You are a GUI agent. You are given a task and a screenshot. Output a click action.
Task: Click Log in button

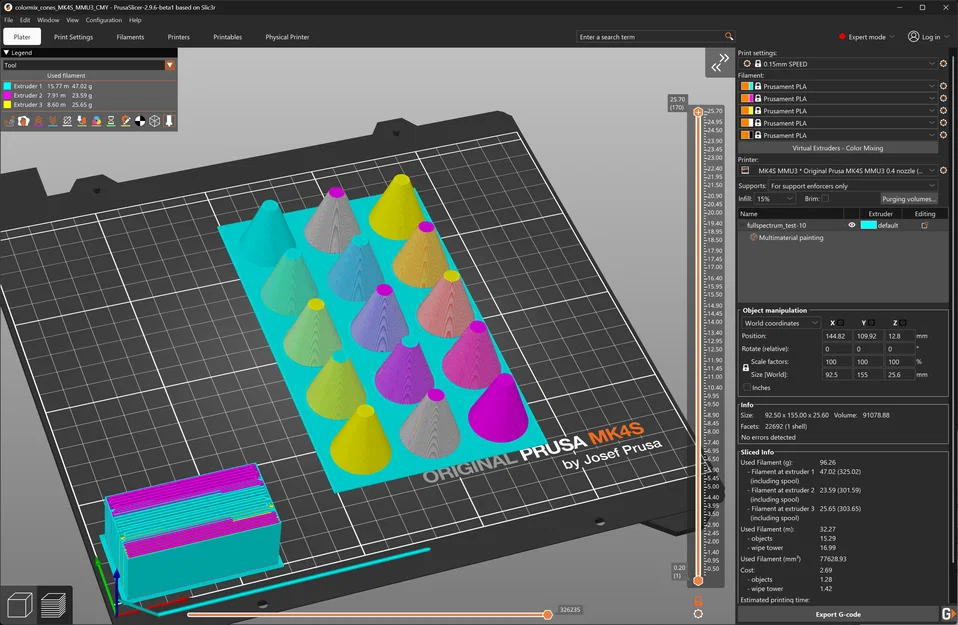point(928,37)
